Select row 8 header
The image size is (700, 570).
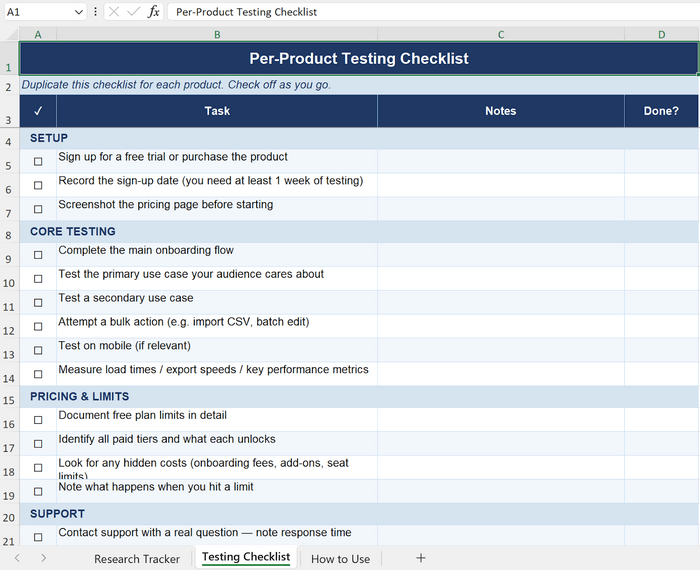pos(9,234)
